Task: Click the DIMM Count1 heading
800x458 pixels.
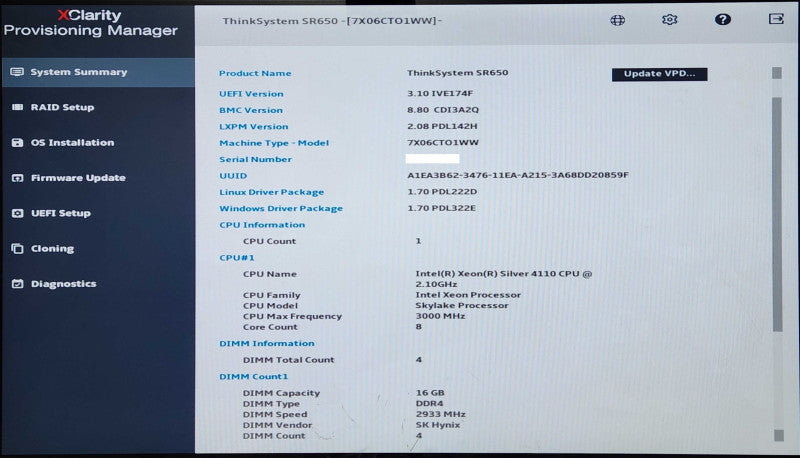Action: pos(253,376)
